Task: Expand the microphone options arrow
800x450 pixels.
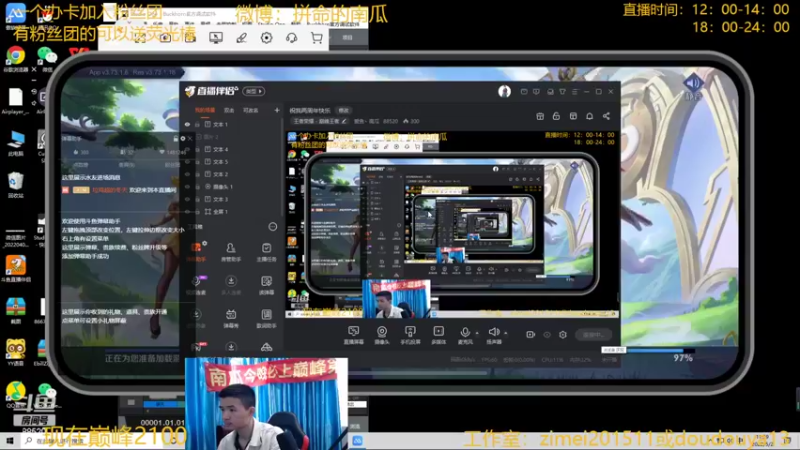Action: coord(477,333)
